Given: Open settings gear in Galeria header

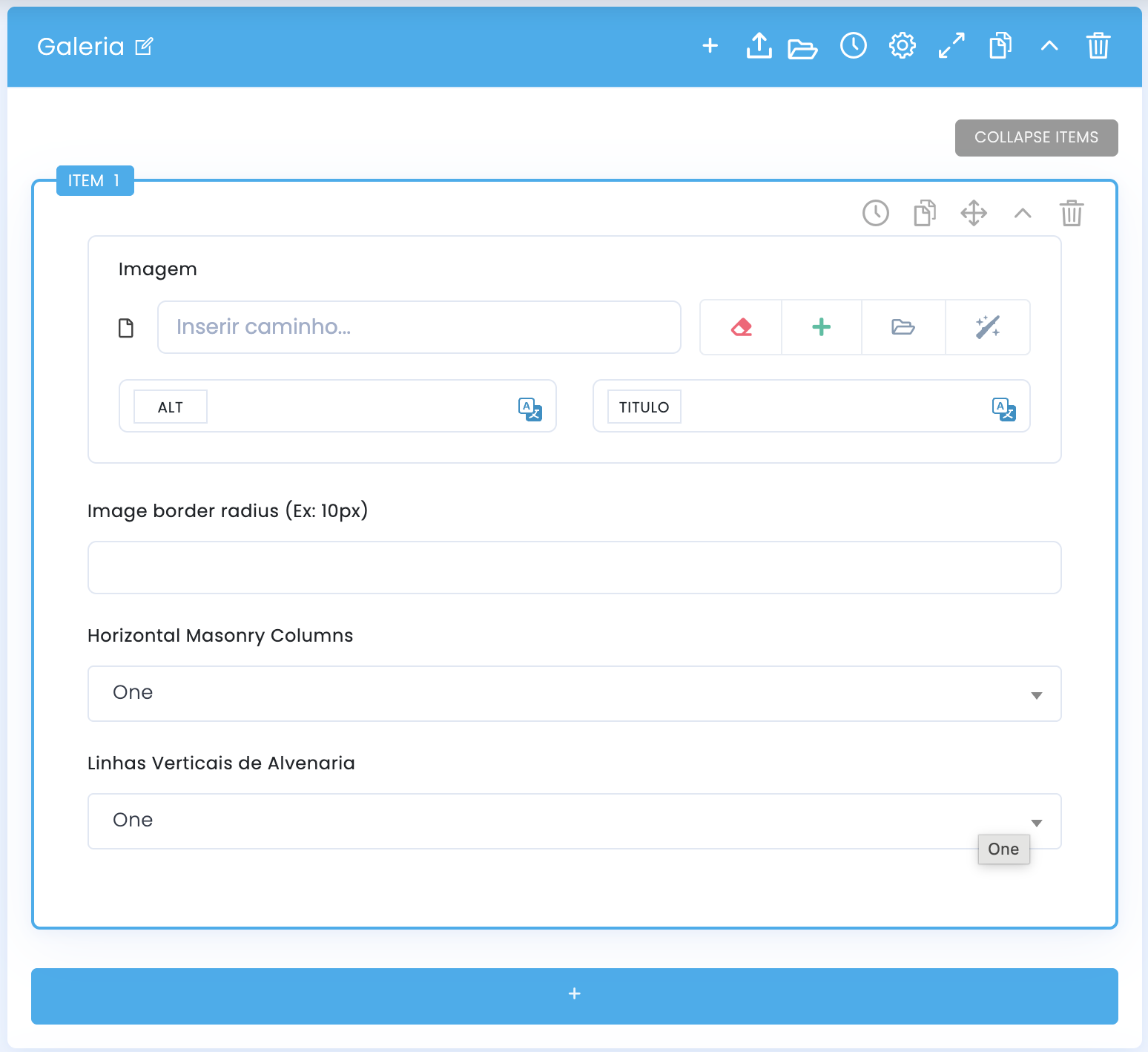Looking at the screenshot, I should coord(903,46).
